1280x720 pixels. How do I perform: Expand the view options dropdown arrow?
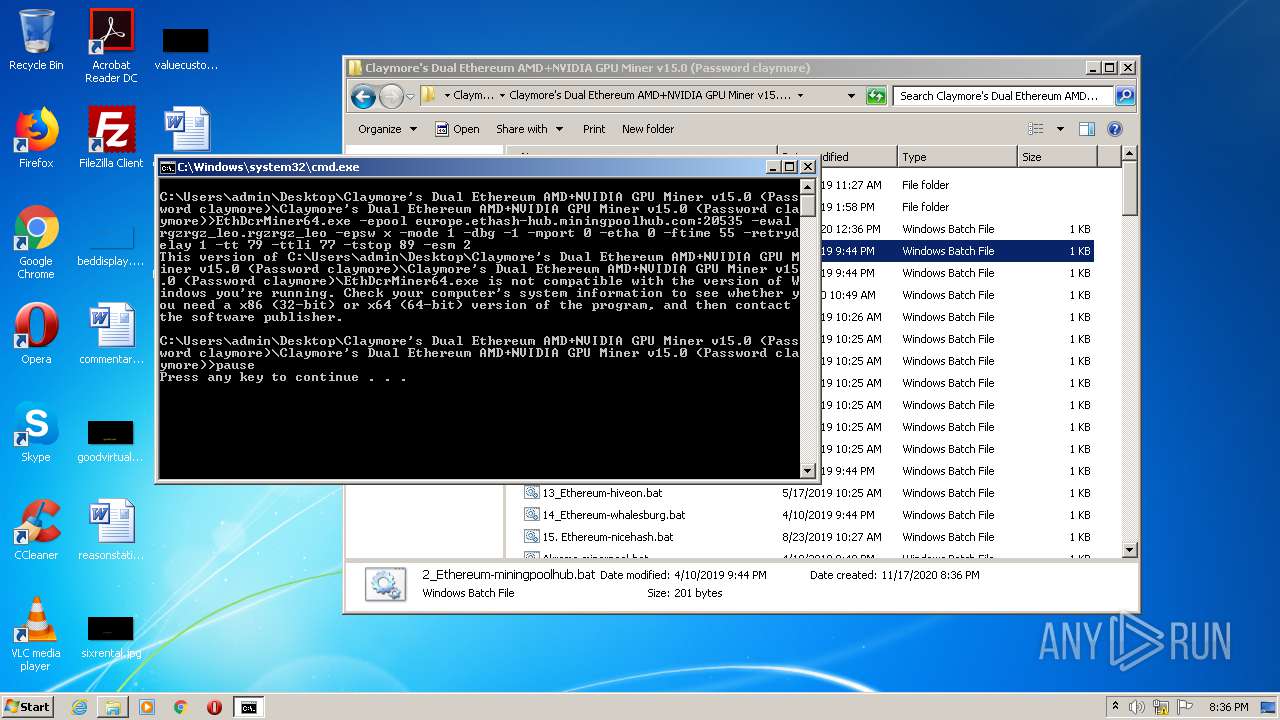(x=1060, y=129)
